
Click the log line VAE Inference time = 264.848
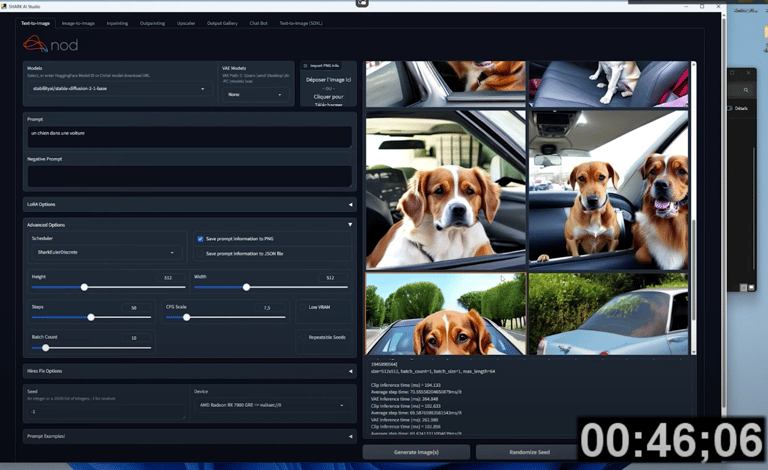[x=405, y=399]
